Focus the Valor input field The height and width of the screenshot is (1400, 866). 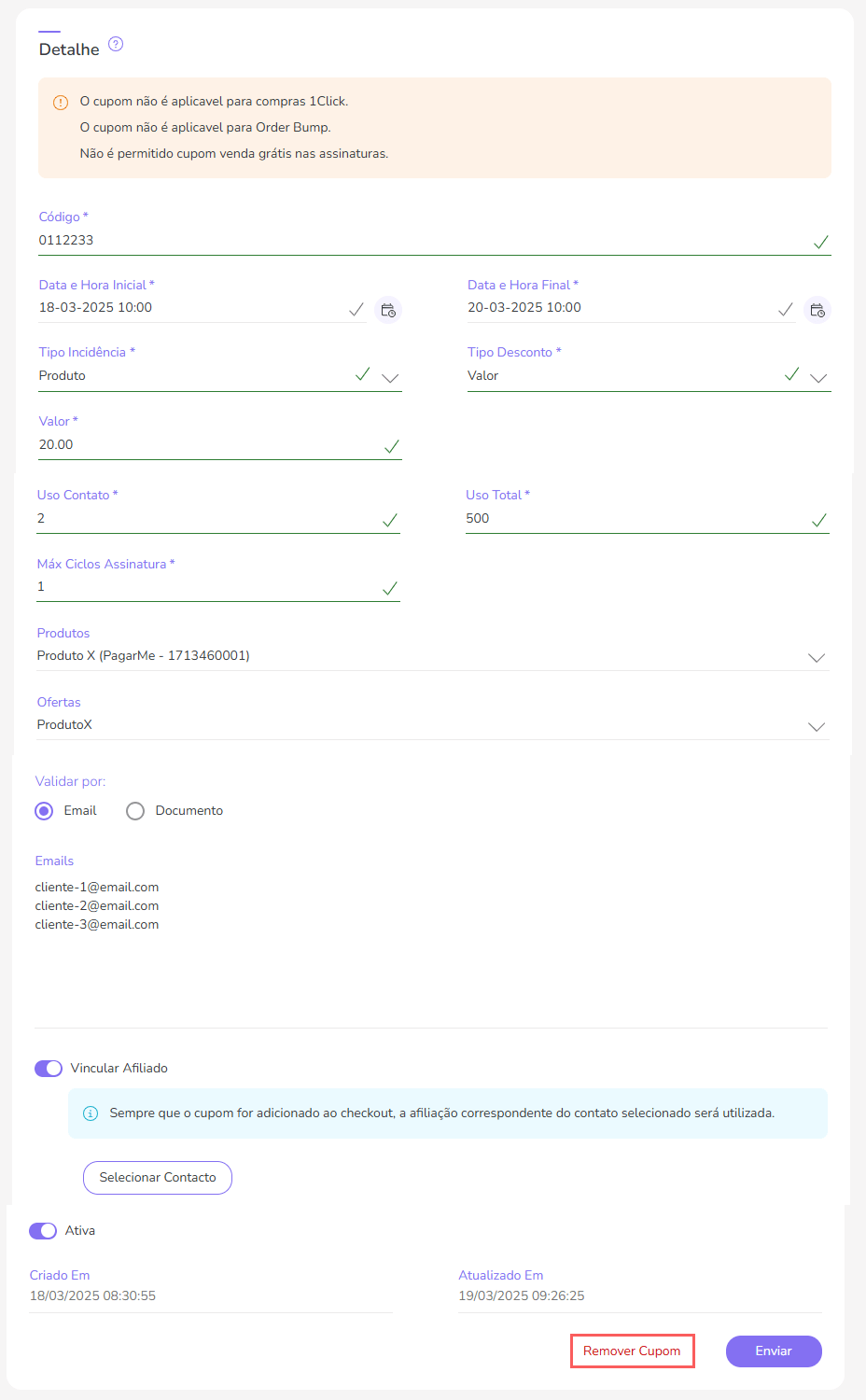point(205,445)
